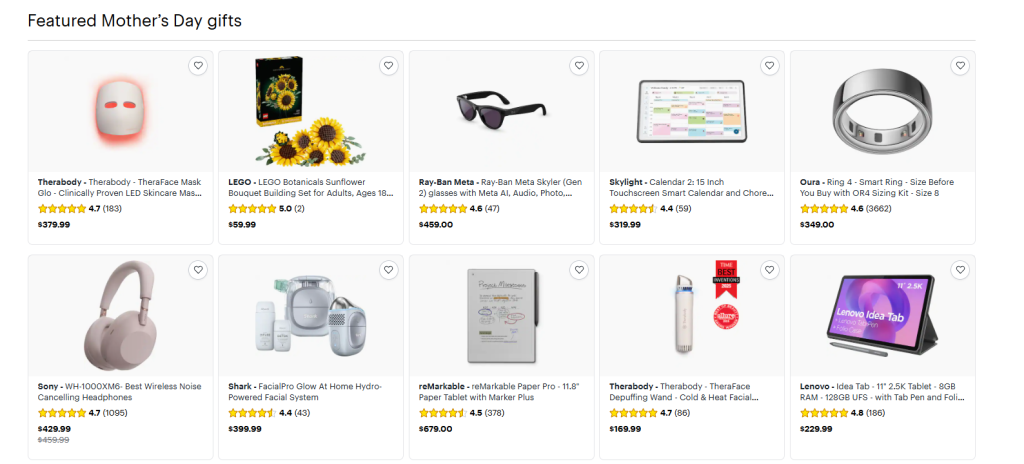Image resolution: width=1024 pixels, height=464 pixels.
Task: Save the Therabody TheraFace Mask Glo with its heart icon
Action: pyautogui.click(x=198, y=66)
